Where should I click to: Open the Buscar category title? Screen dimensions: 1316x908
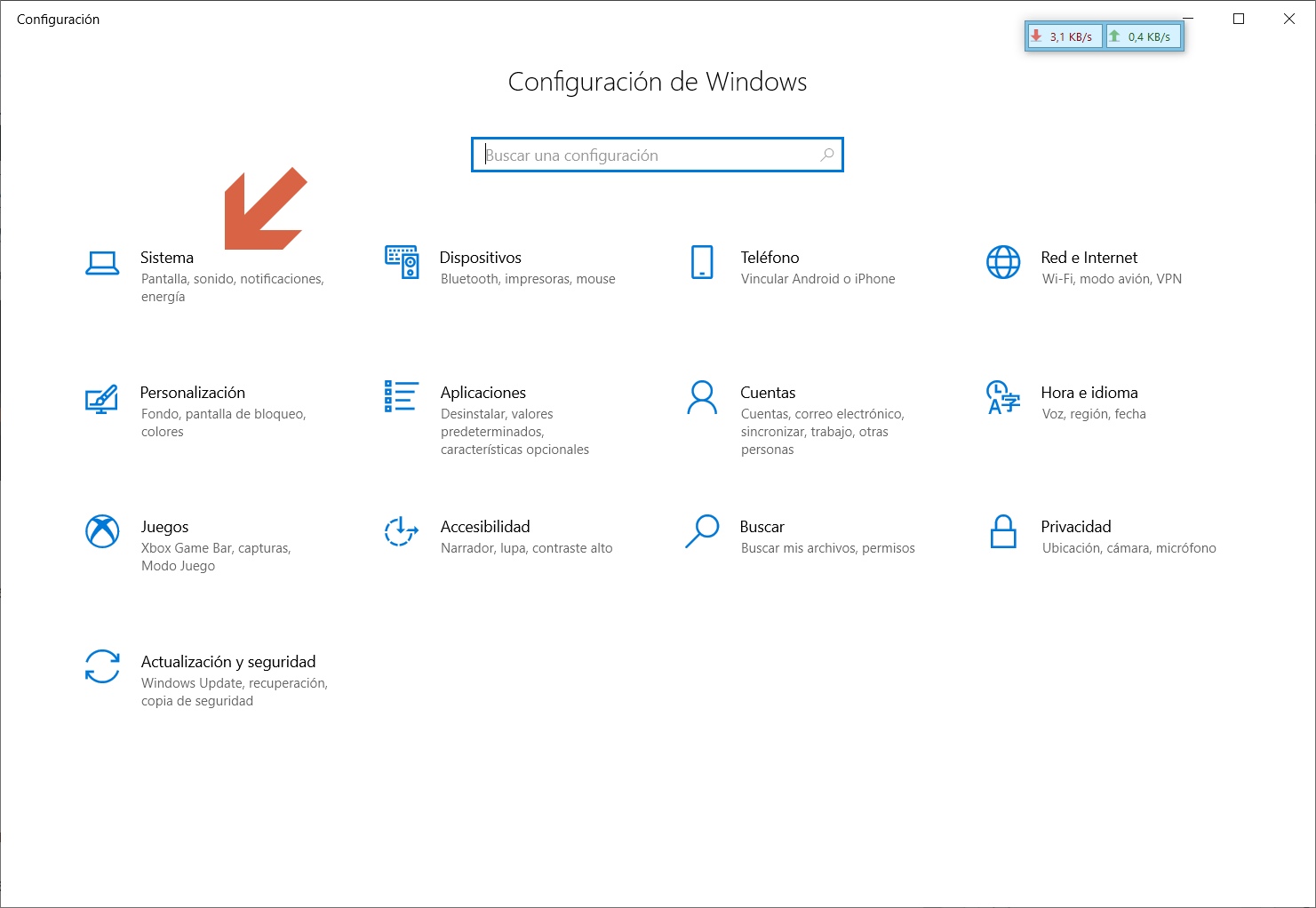tap(762, 527)
